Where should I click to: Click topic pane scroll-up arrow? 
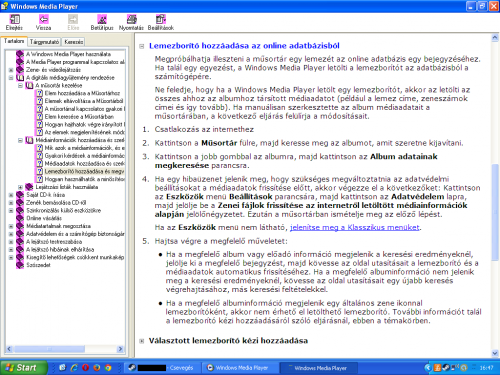click(495, 38)
